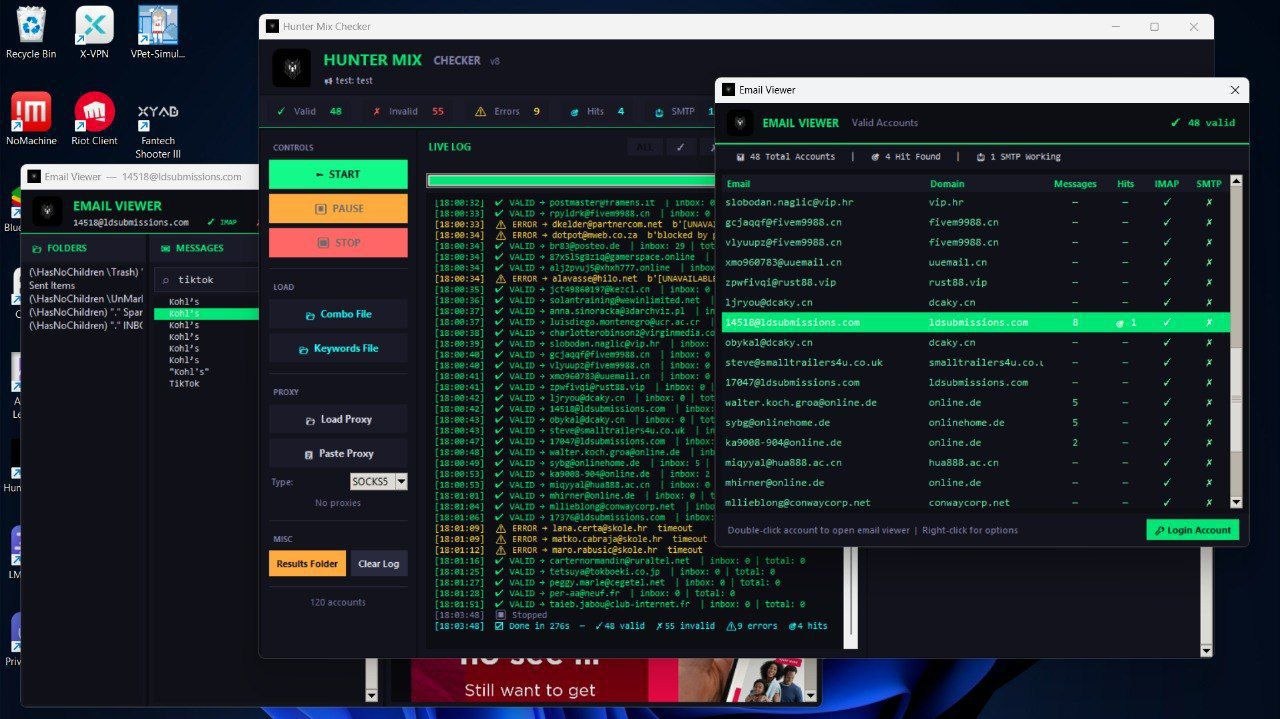Click the green START button
Screen dimensions: 1280x719
tap(338, 174)
